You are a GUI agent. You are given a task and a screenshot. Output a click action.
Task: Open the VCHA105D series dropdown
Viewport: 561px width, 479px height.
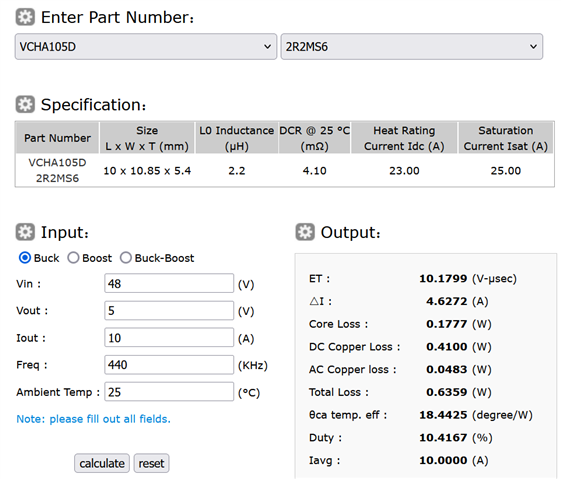[146, 47]
